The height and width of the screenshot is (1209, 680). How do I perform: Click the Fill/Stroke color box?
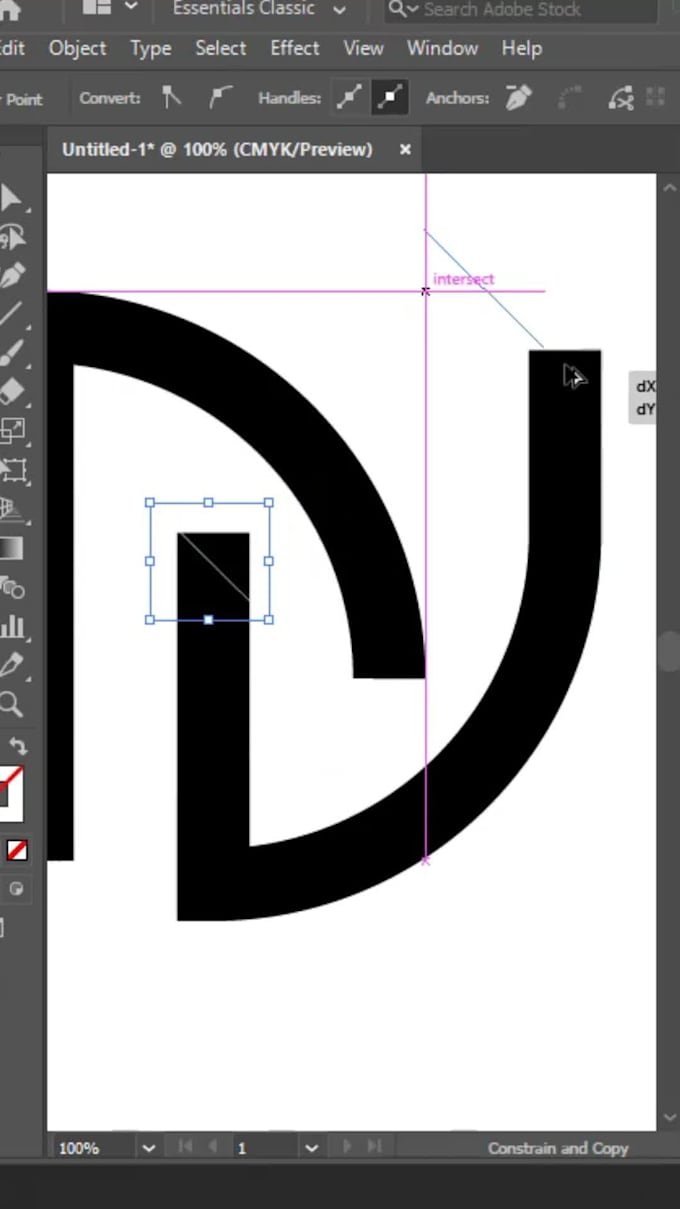[x=9, y=793]
